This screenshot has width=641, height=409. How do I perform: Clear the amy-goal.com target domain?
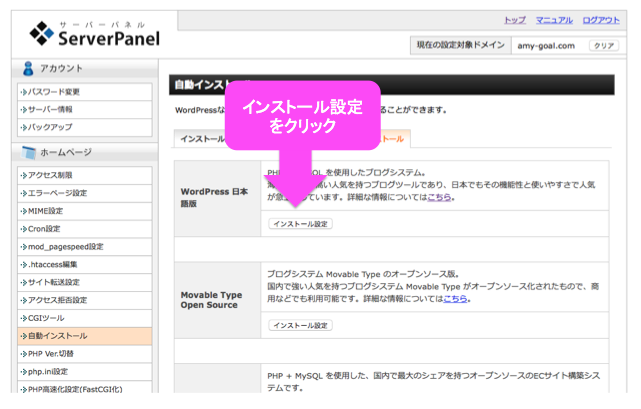[604, 46]
